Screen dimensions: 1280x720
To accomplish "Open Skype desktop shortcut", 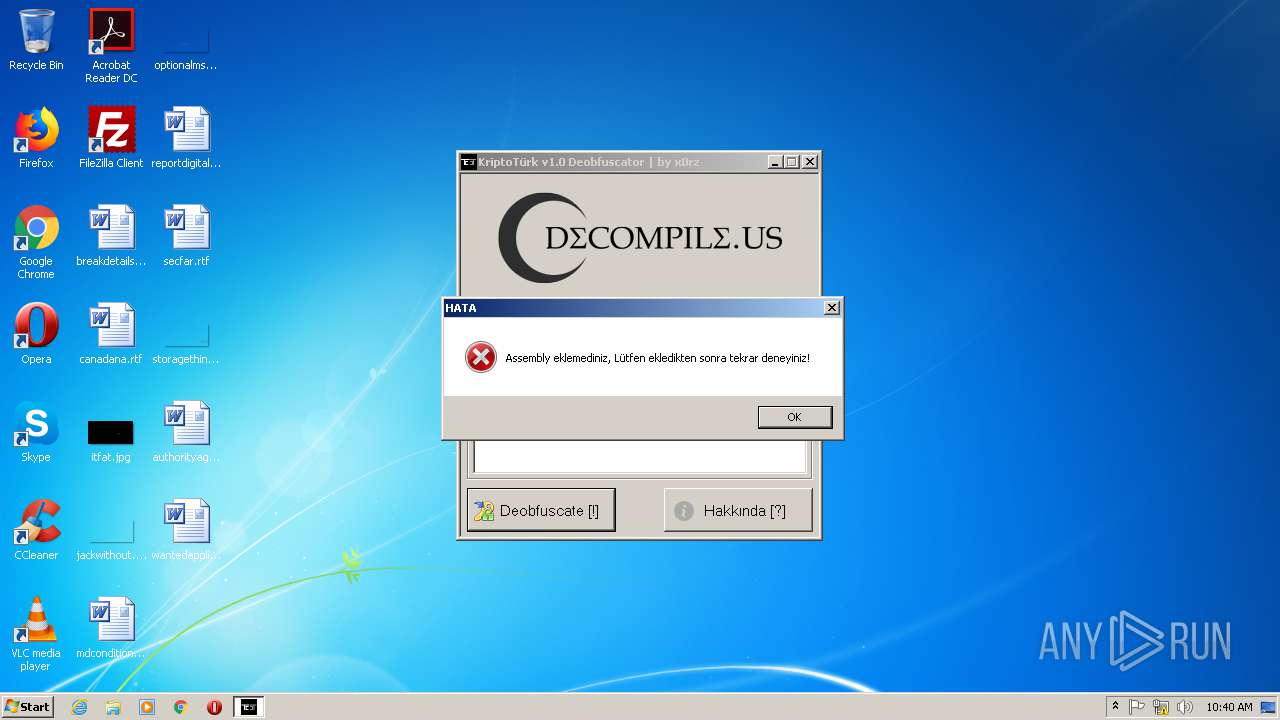I will [x=36, y=432].
